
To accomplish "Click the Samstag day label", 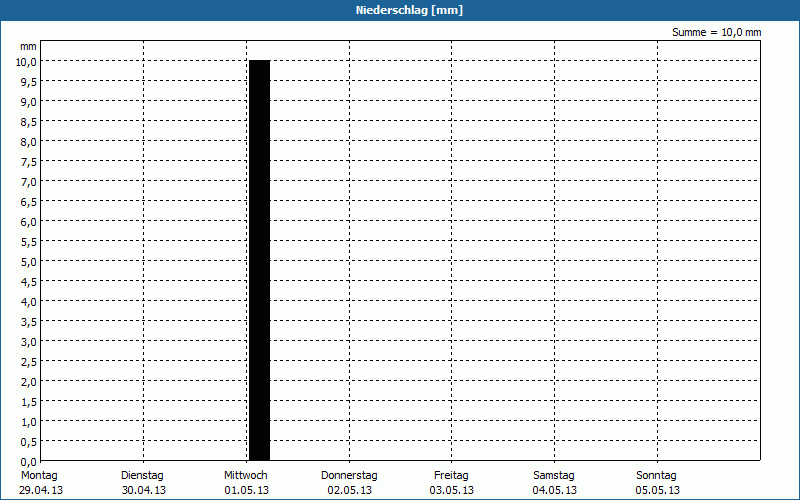I will [554, 476].
